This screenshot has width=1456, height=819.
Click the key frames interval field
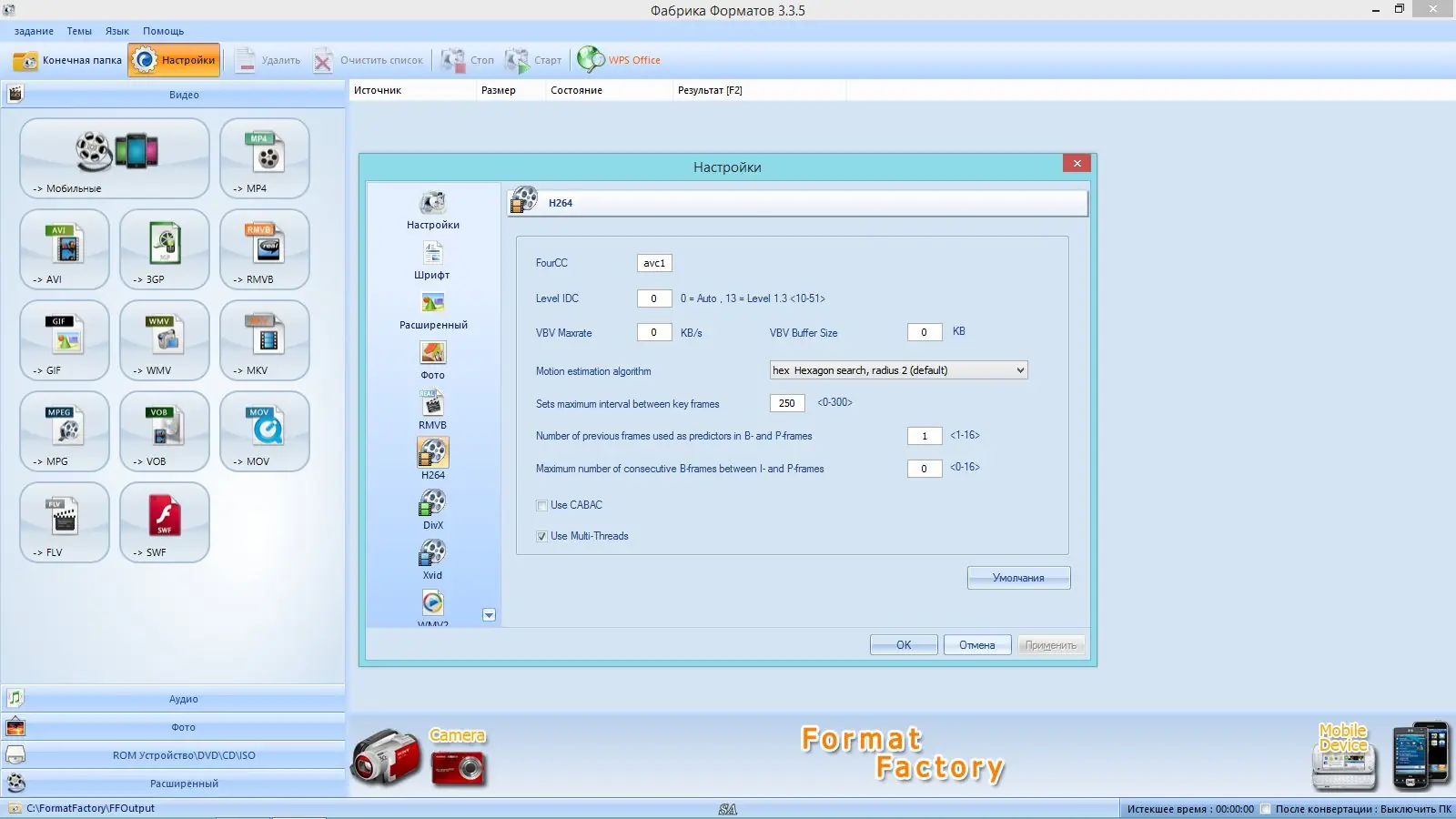[787, 403]
